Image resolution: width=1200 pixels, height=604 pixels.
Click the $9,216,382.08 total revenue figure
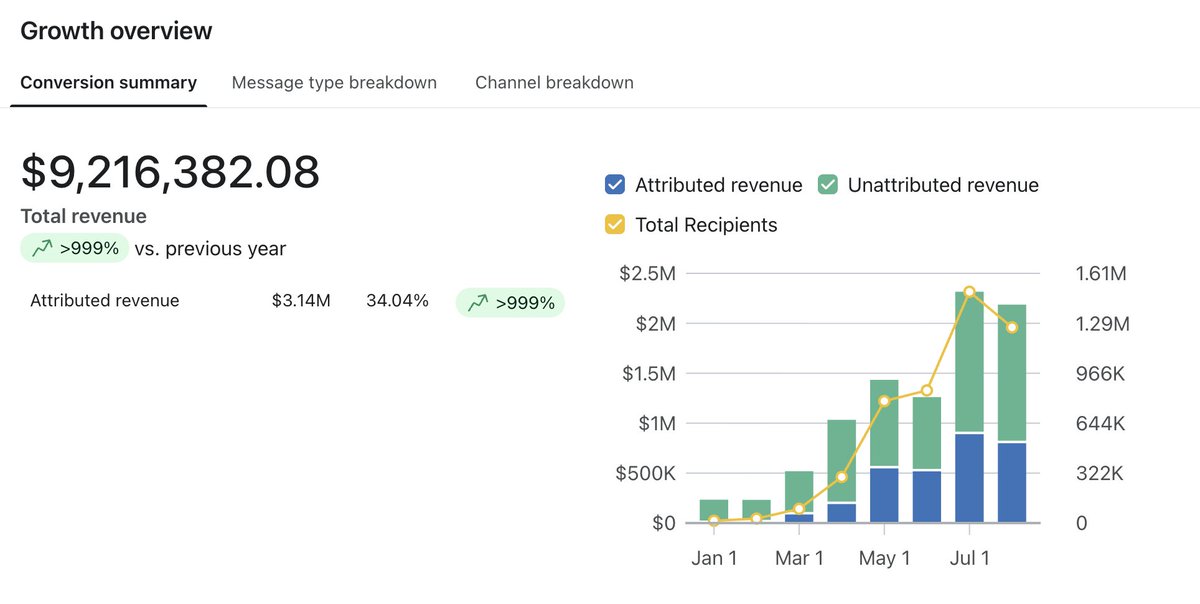click(x=170, y=172)
